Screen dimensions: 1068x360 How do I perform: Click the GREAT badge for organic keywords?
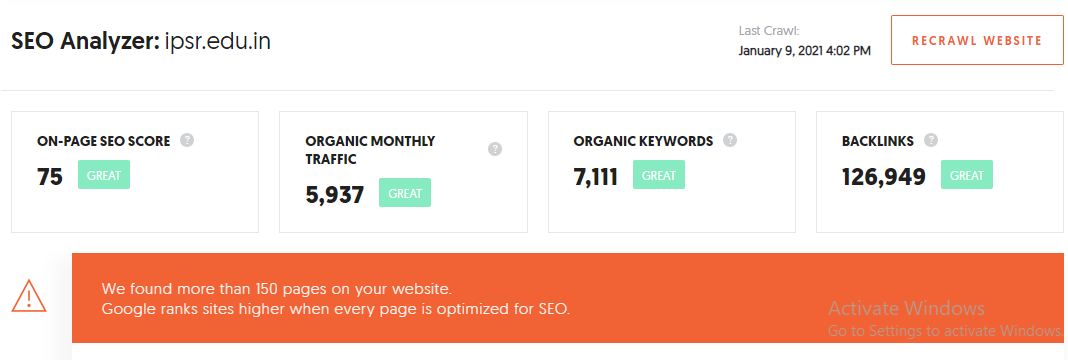click(659, 175)
